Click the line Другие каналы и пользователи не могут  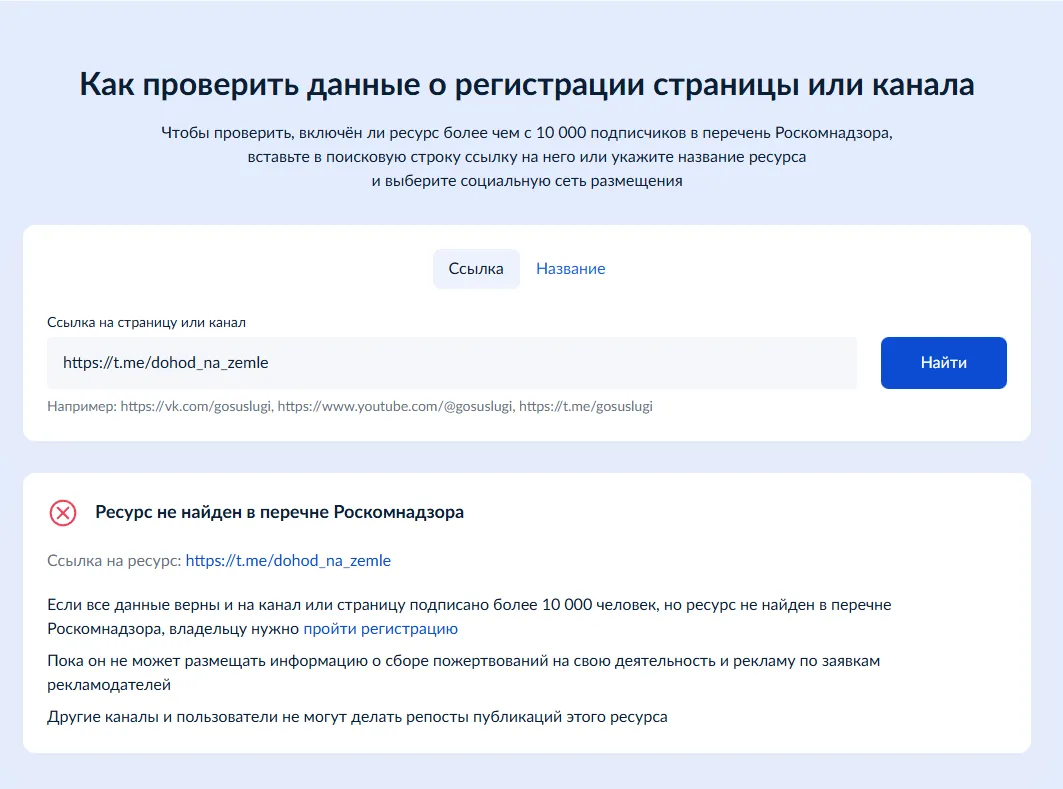357,716
